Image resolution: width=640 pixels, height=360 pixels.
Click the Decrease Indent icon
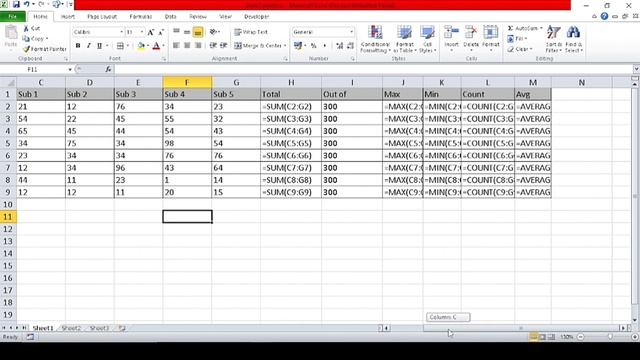pos(213,46)
